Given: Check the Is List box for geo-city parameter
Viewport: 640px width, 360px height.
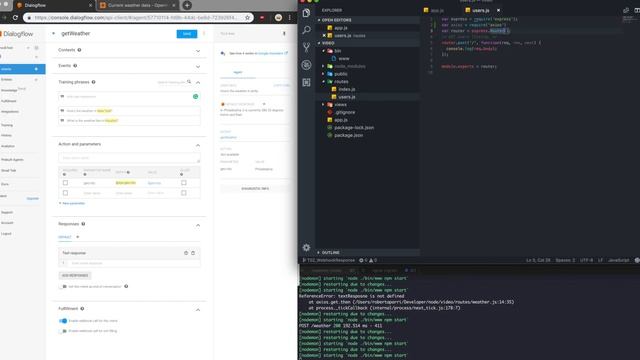Looking at the screenshot, I should click(x=184, y=183).
